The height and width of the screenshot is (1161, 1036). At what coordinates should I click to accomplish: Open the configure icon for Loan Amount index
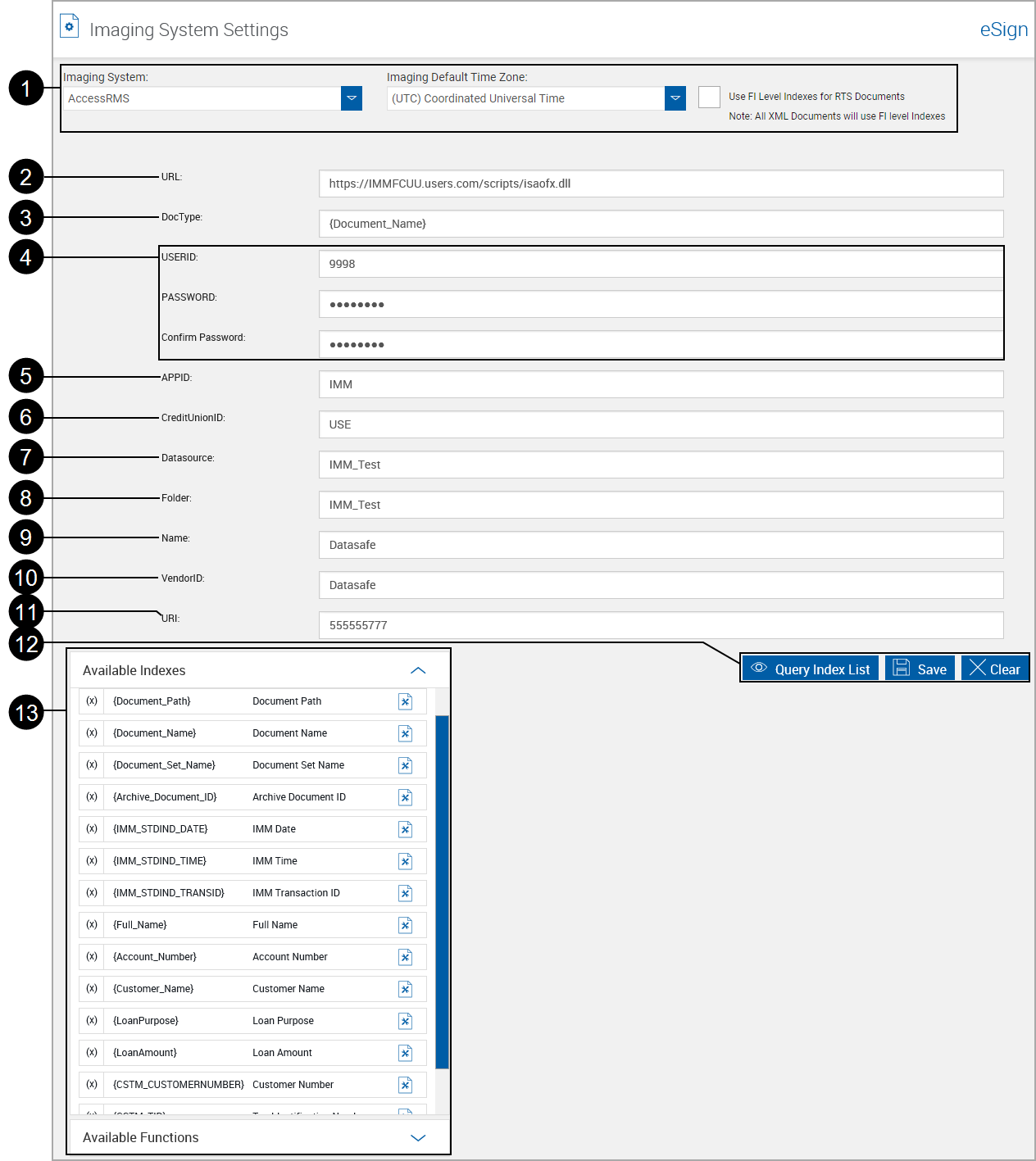[405, 1052]
